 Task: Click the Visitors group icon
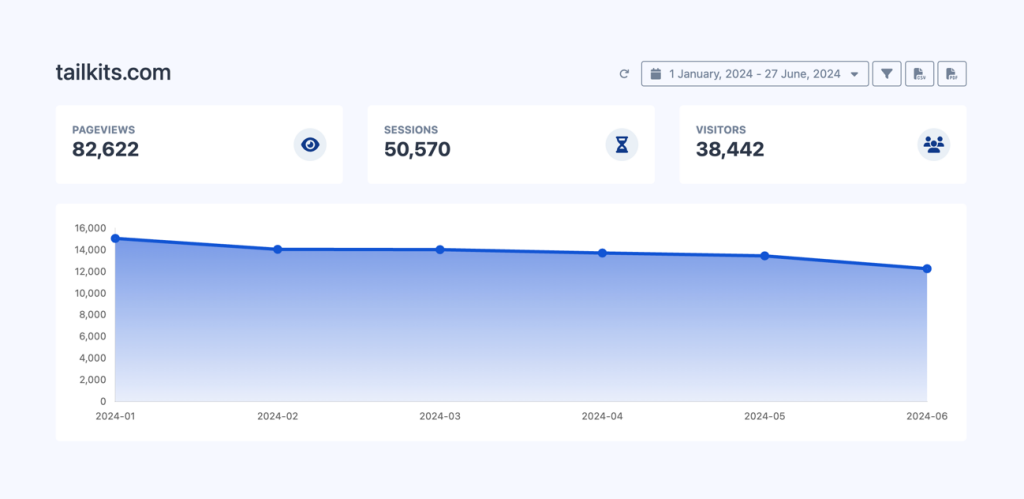pyautogui.click(x=934, y=144)
